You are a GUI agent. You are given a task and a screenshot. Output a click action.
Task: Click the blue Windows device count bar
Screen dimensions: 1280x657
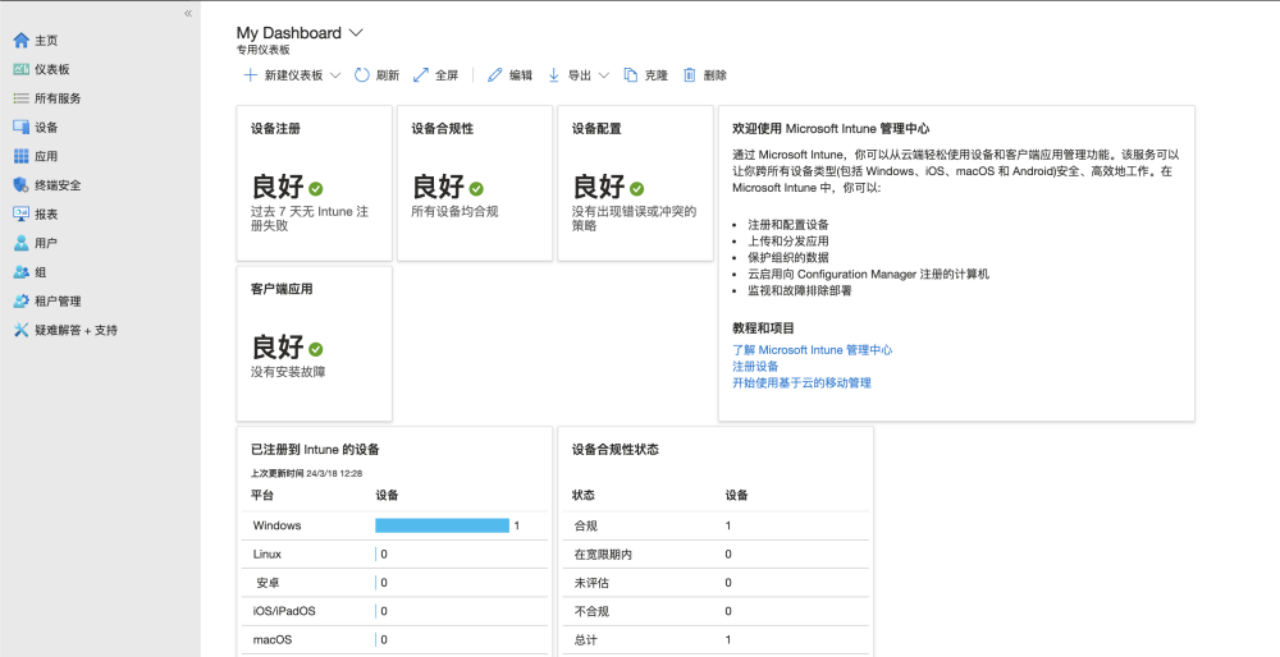point(442,525)
